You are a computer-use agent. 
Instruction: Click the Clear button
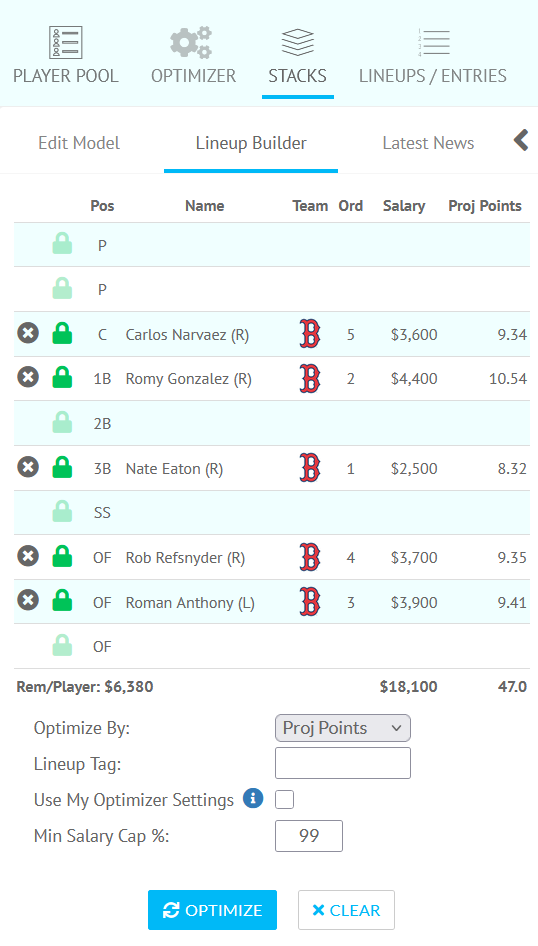(x=346, y=910)
